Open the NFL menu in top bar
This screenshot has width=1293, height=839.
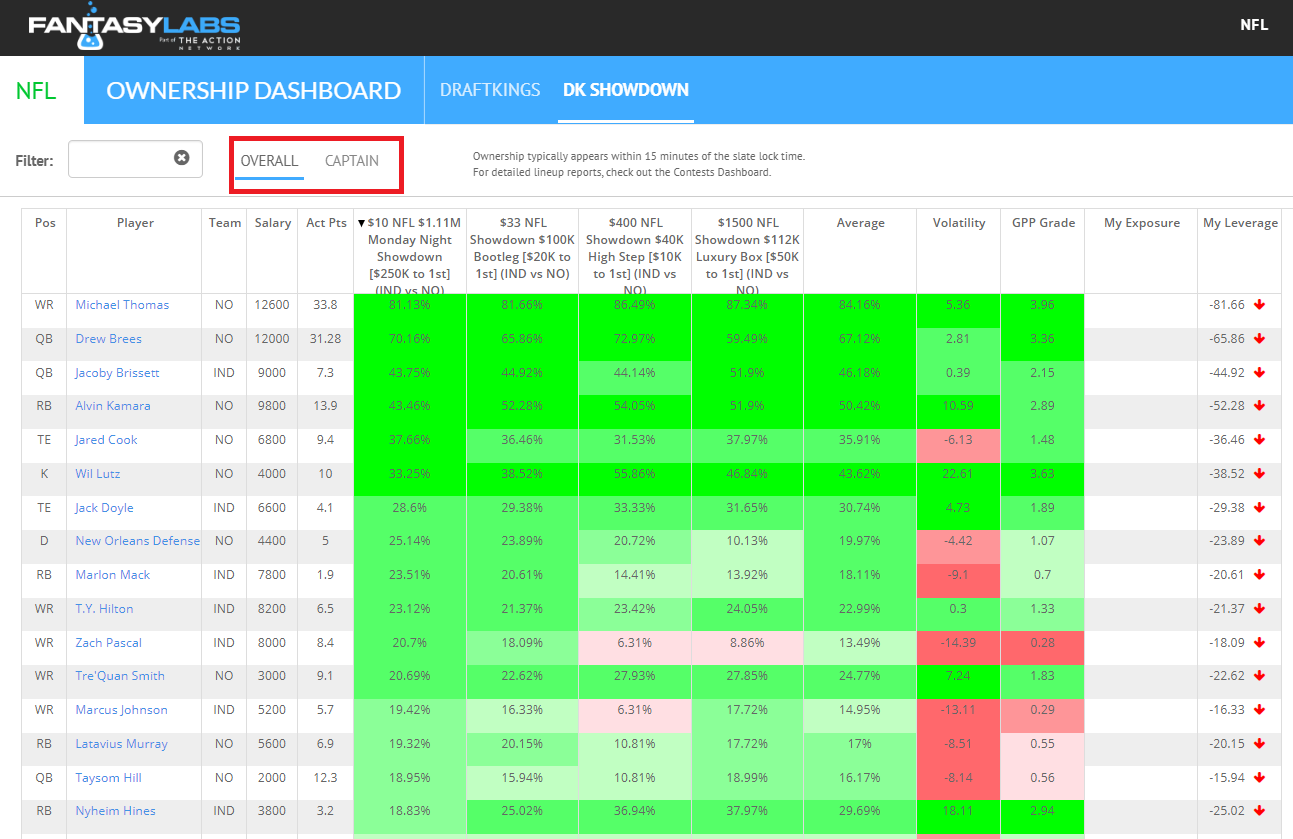coord(1254,25)
